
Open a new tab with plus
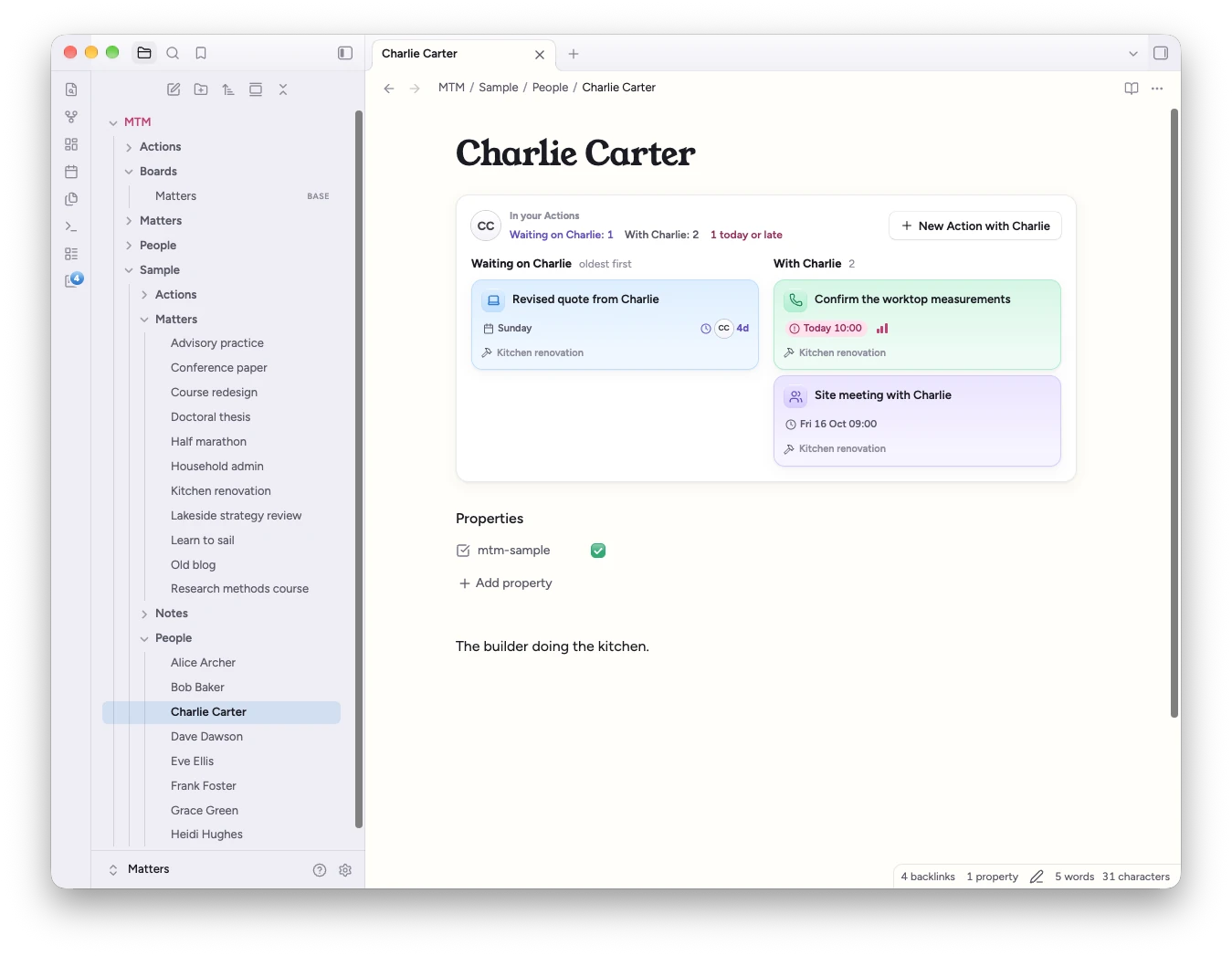click(574, 54)
